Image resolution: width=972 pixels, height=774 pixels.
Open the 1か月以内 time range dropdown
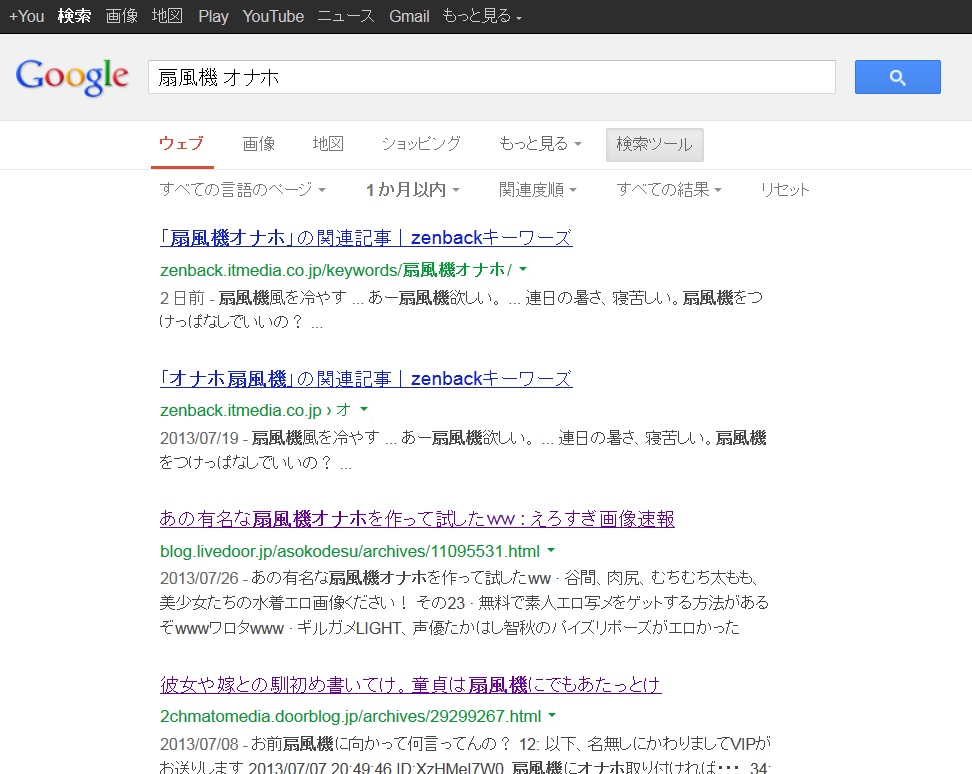pyautogui.click(x=412, y=189)
